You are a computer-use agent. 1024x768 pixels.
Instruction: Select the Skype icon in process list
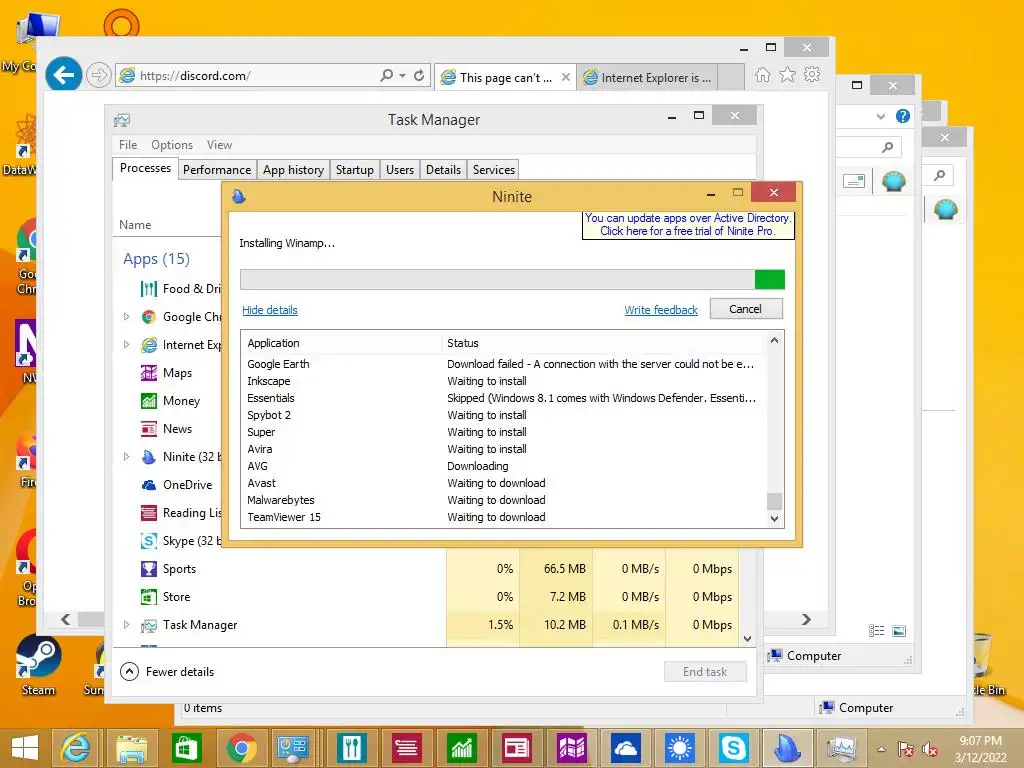click(x=149, y=541)
